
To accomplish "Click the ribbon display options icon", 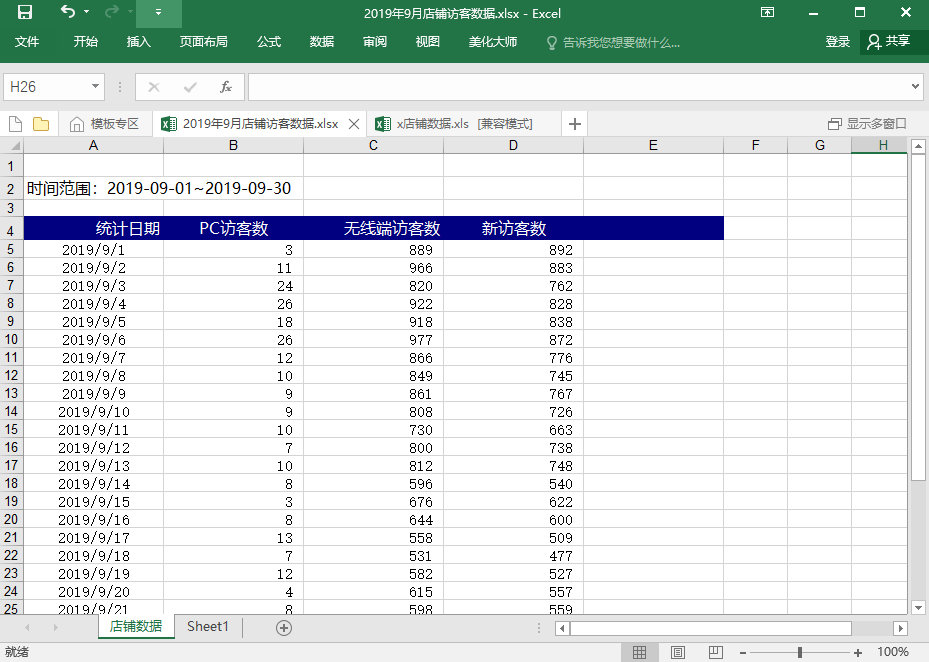I will (x=767, y=13).
